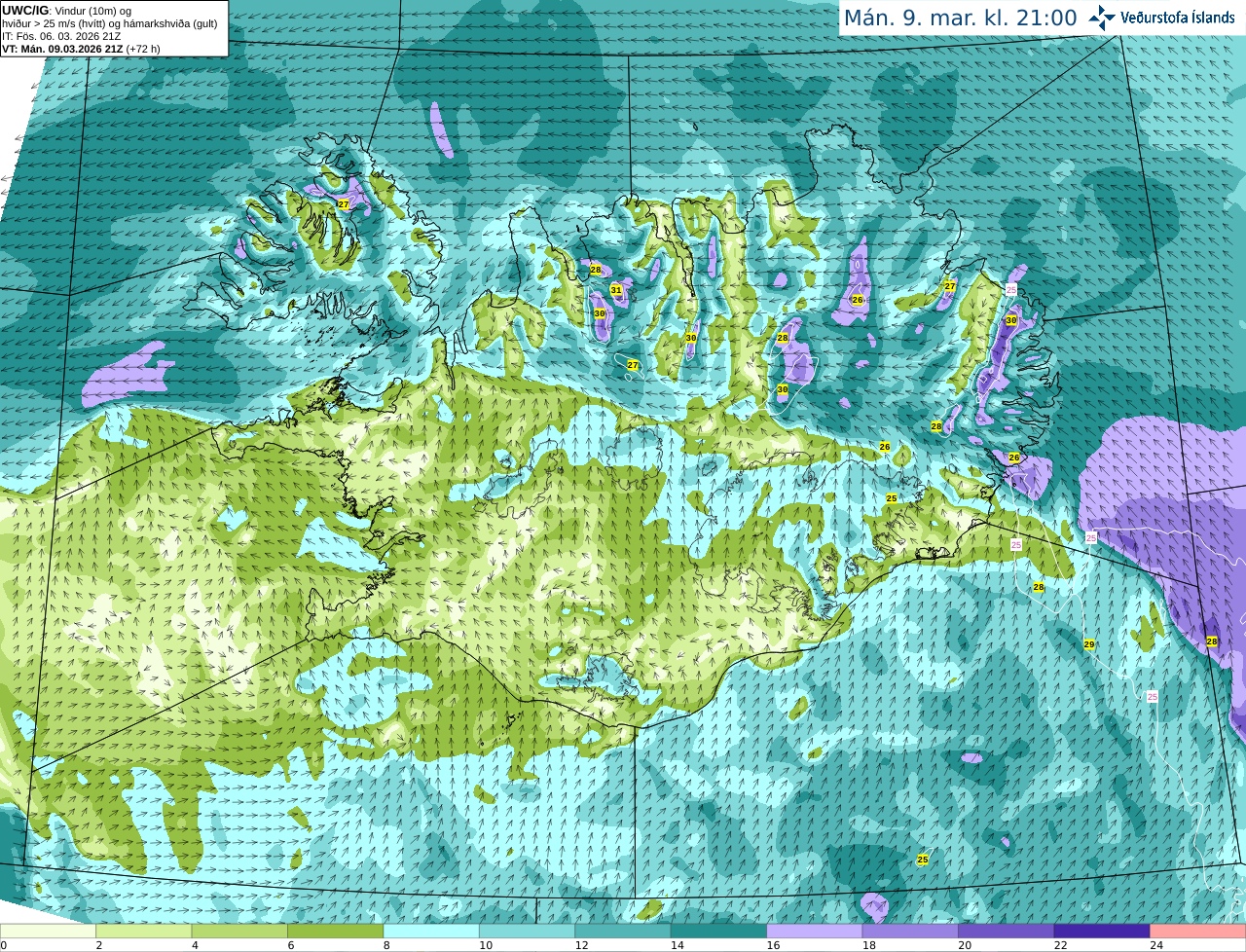Pick the light turquoise 10–12 legend swatch
The image size is (1246, 952).
click(x=527, y=931)
